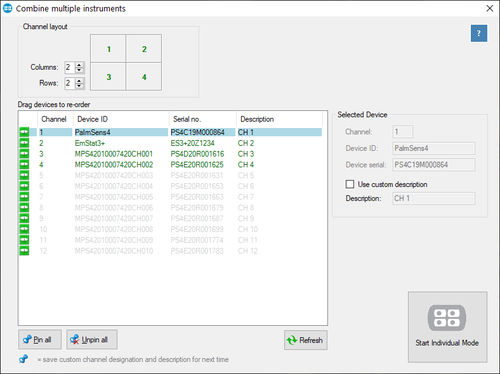This screenshot has width=500, height=374.
Task: Click the Description text field
Action: [434, 198]
